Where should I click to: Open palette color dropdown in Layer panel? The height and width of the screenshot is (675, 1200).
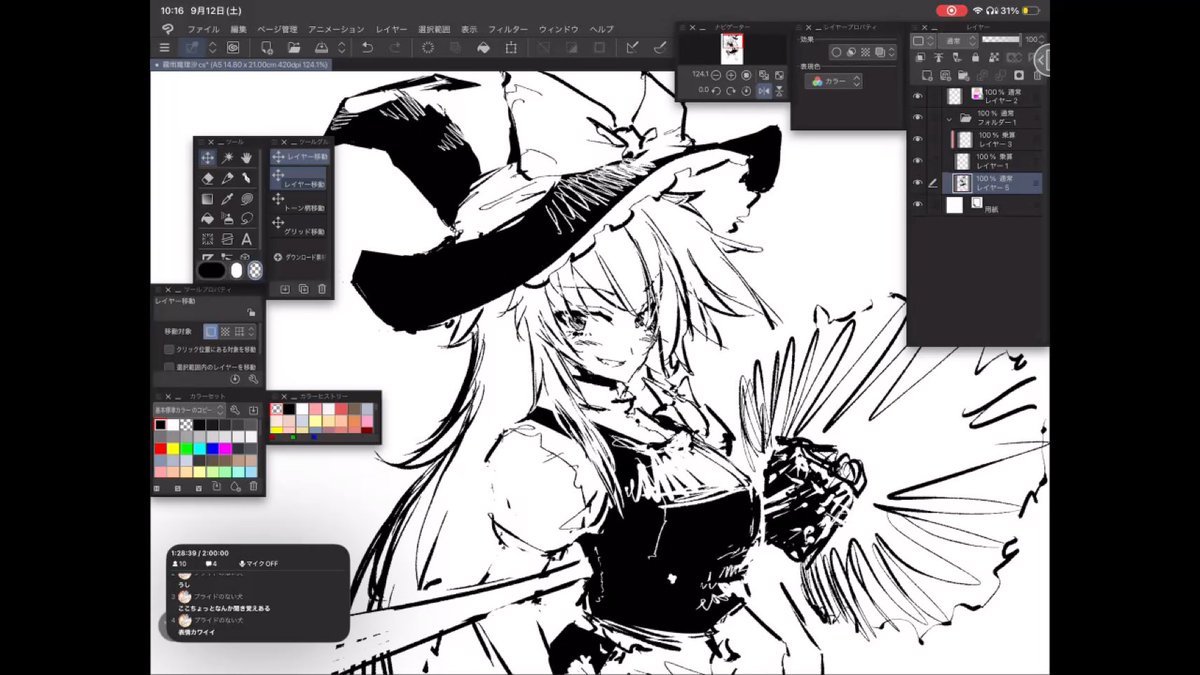921,40
